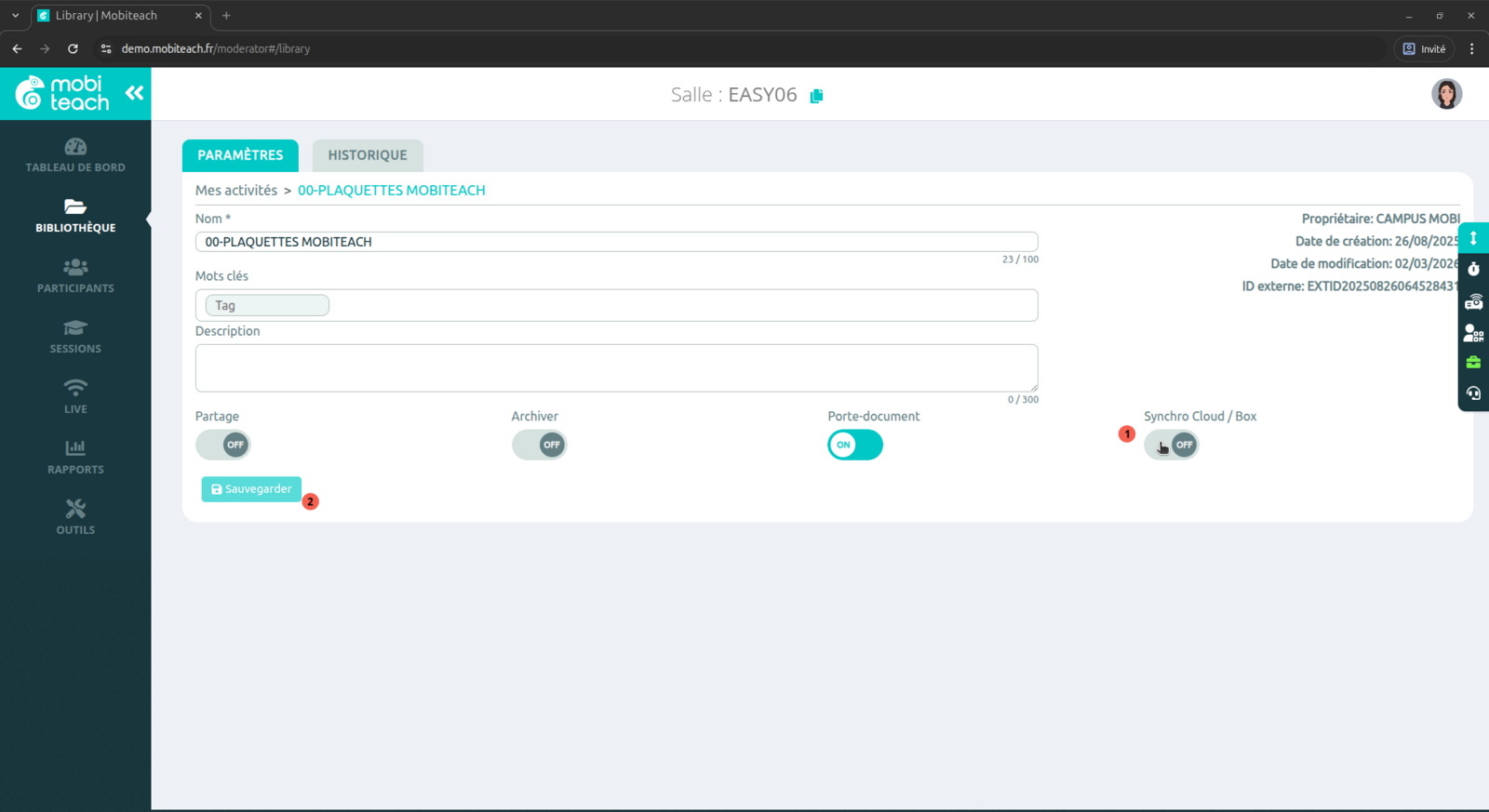Image resolution: width=1489 pixels, height=812 pixels.
Task: Open the Sessions graduation cap section
Action: pyautogui.click(x=75, y=337)
